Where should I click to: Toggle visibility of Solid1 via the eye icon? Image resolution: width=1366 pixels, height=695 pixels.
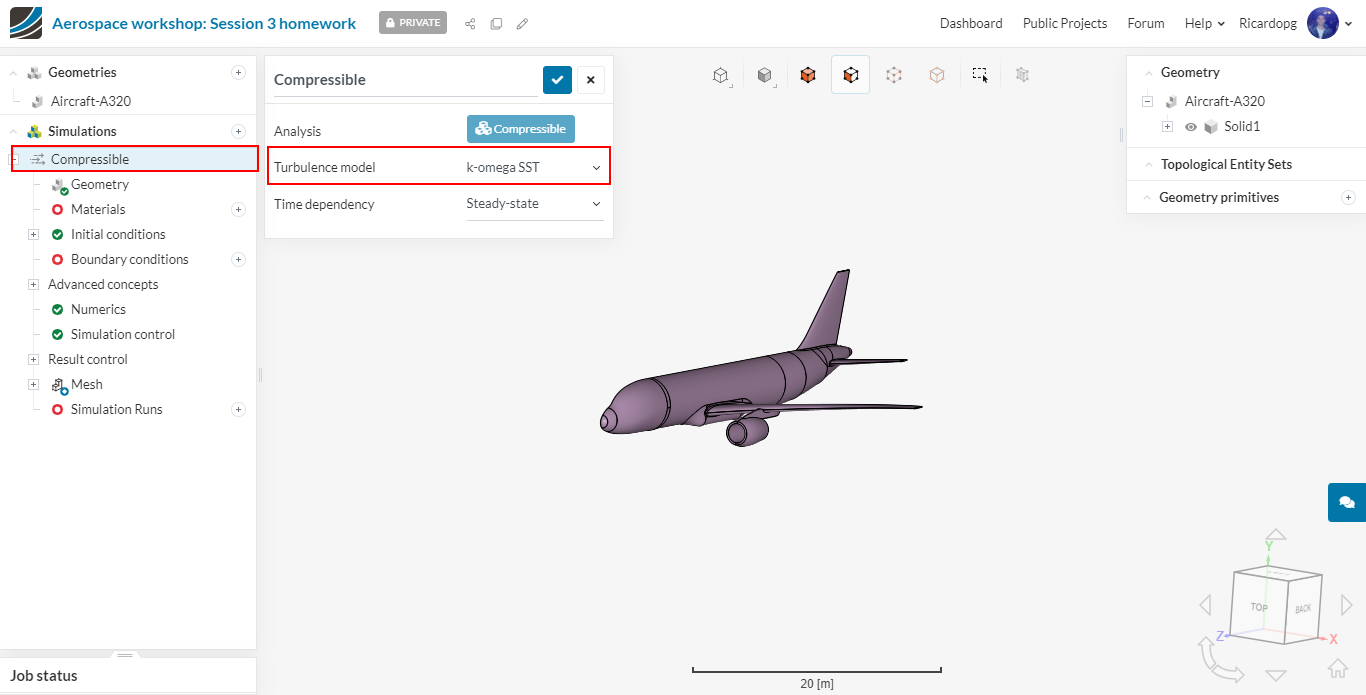(x=1190, y=127)
